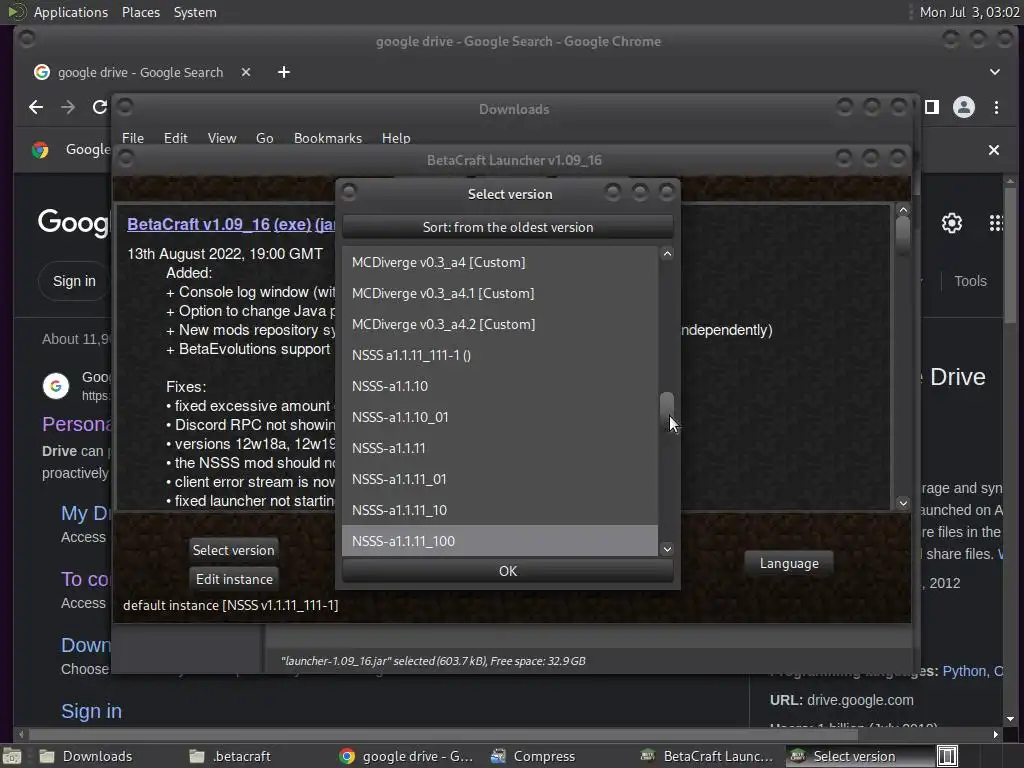Select NSSS-a1.1.11_100 highlighted entry
Image resolution: width=1024 pixels, height=768 pixels.
tap(500, 541)
